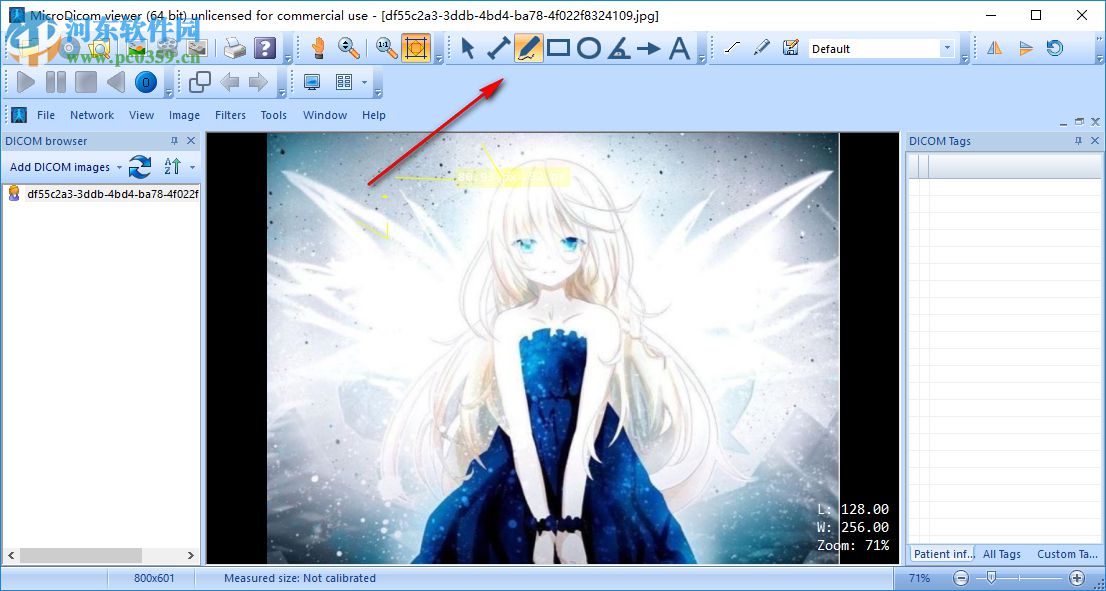Image resolution: width=1106 pixels, height=591 pixels.
Task: Close the DICOM browser panel
Action: (190, 141)
